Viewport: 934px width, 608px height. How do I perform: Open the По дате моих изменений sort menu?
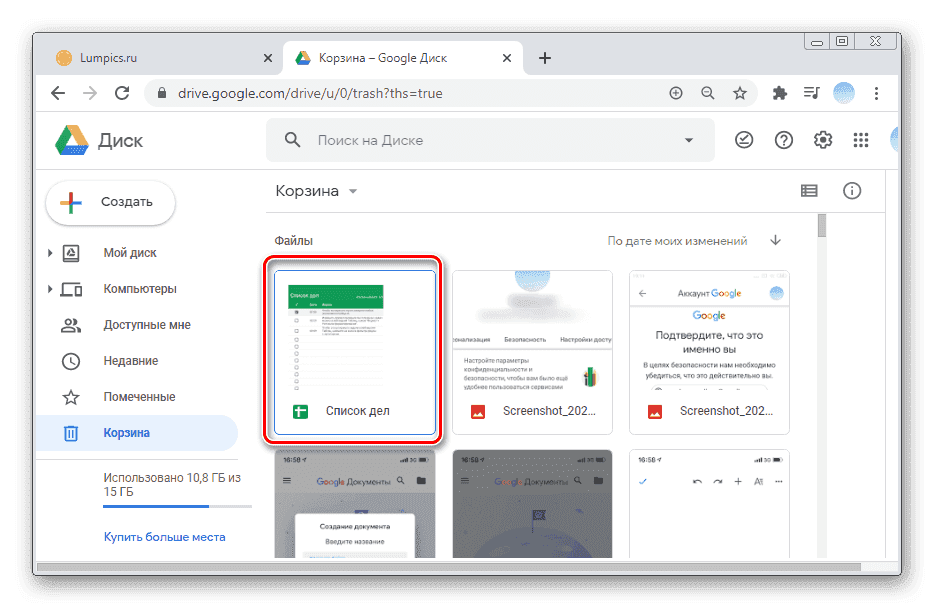click(x=677, y=241)
